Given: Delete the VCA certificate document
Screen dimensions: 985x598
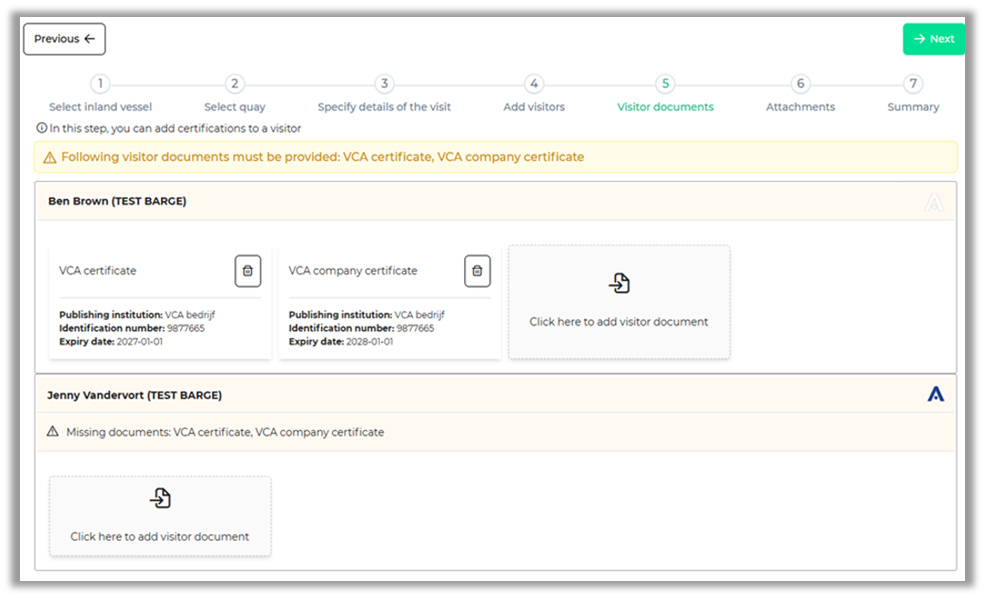Looking at the screenshot, I should (248, 271).
